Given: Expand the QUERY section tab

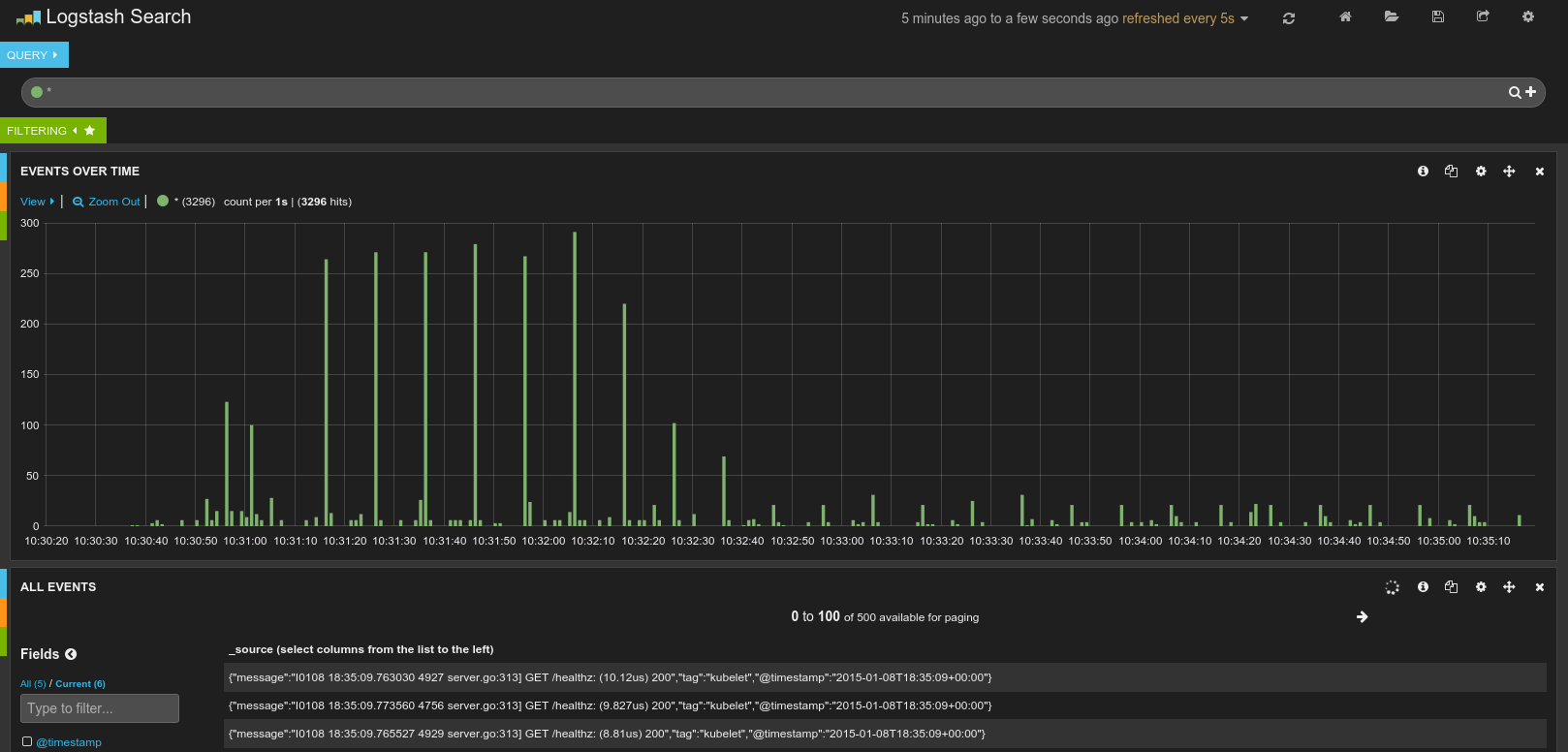Looking at the screenshot, I should coord(33,55).
